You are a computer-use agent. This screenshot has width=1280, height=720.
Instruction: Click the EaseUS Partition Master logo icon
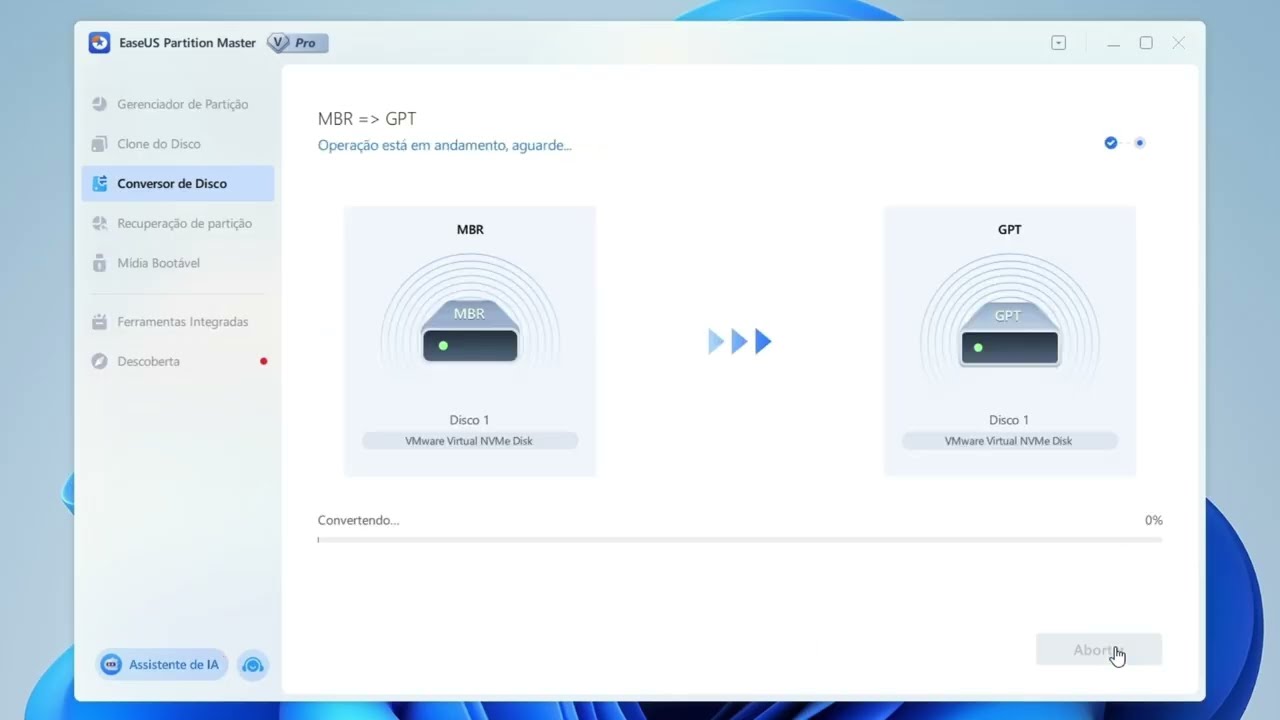(x=99, y=43)
